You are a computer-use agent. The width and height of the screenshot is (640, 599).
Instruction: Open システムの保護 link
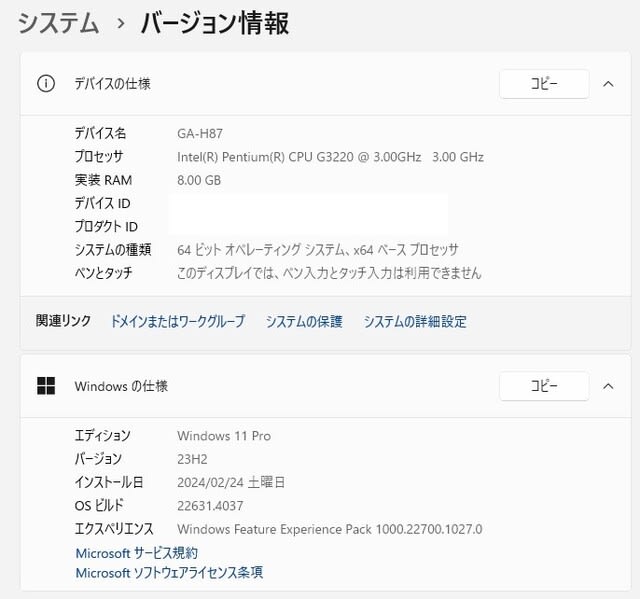point(304,322)
